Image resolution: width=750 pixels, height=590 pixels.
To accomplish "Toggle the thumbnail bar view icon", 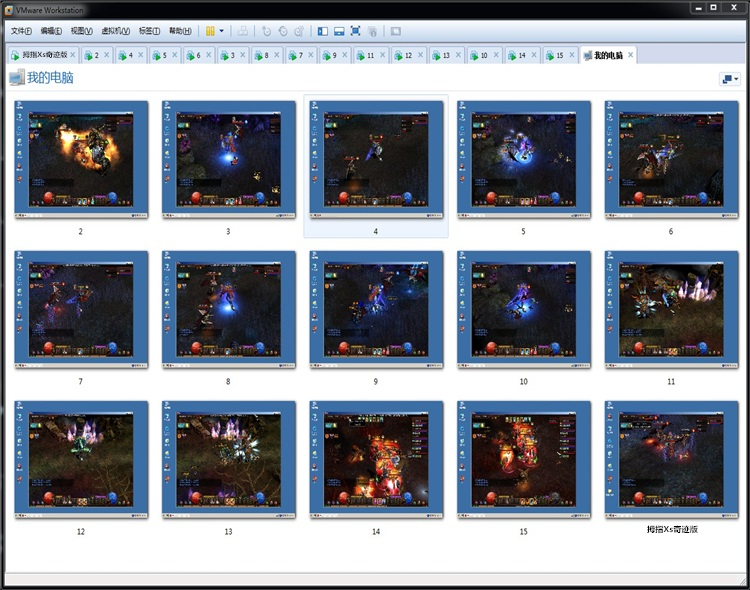I will [x=339, y=31].
